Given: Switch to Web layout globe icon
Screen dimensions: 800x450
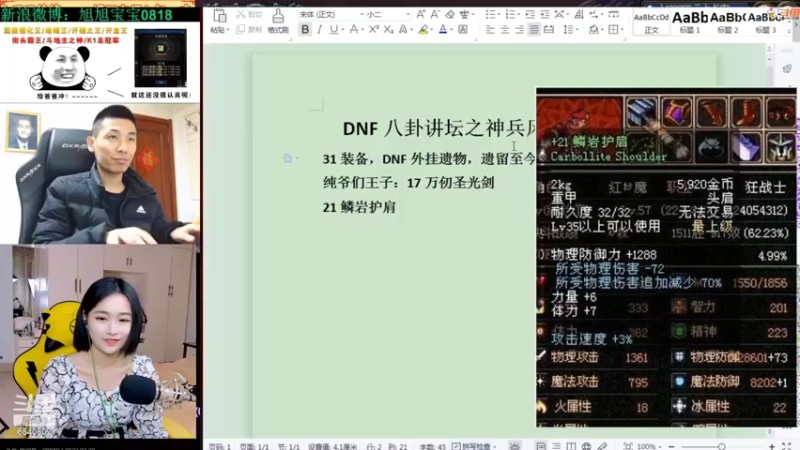Looking at the screenshot, I should 587,446.
